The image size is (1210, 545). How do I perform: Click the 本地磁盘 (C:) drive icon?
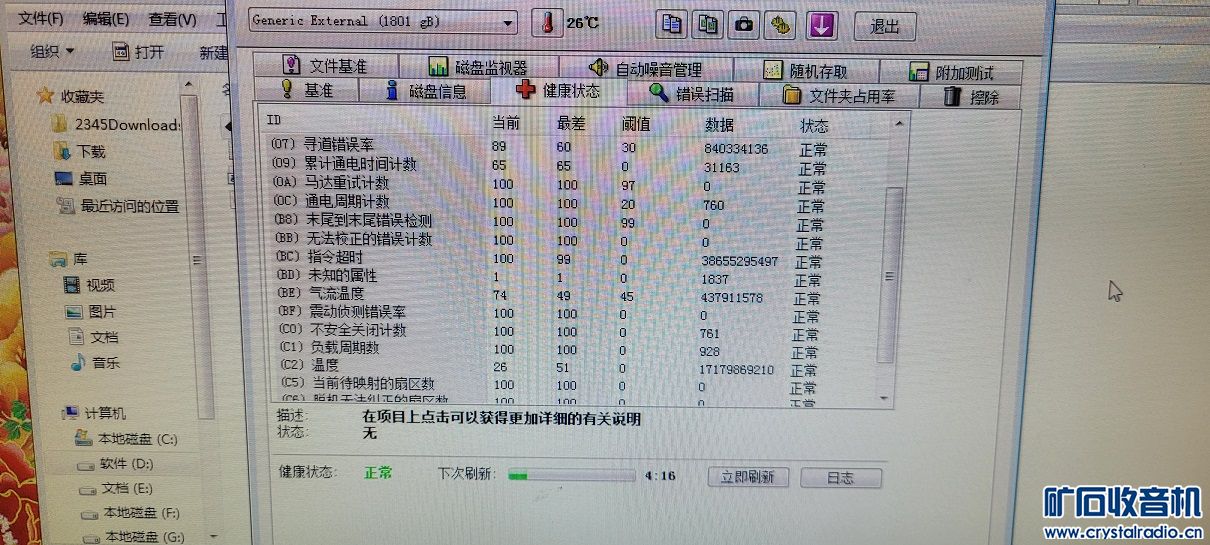click(84, 438)
